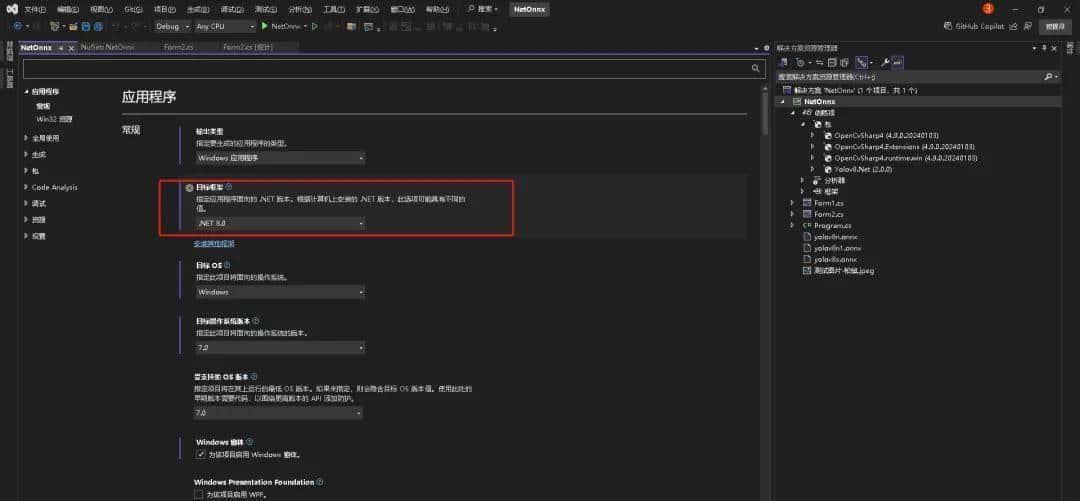The image size is (1080, 501).
Task: Click the search magnifier in properties search box
Action: pyautogui.click(x=756, y=68)
